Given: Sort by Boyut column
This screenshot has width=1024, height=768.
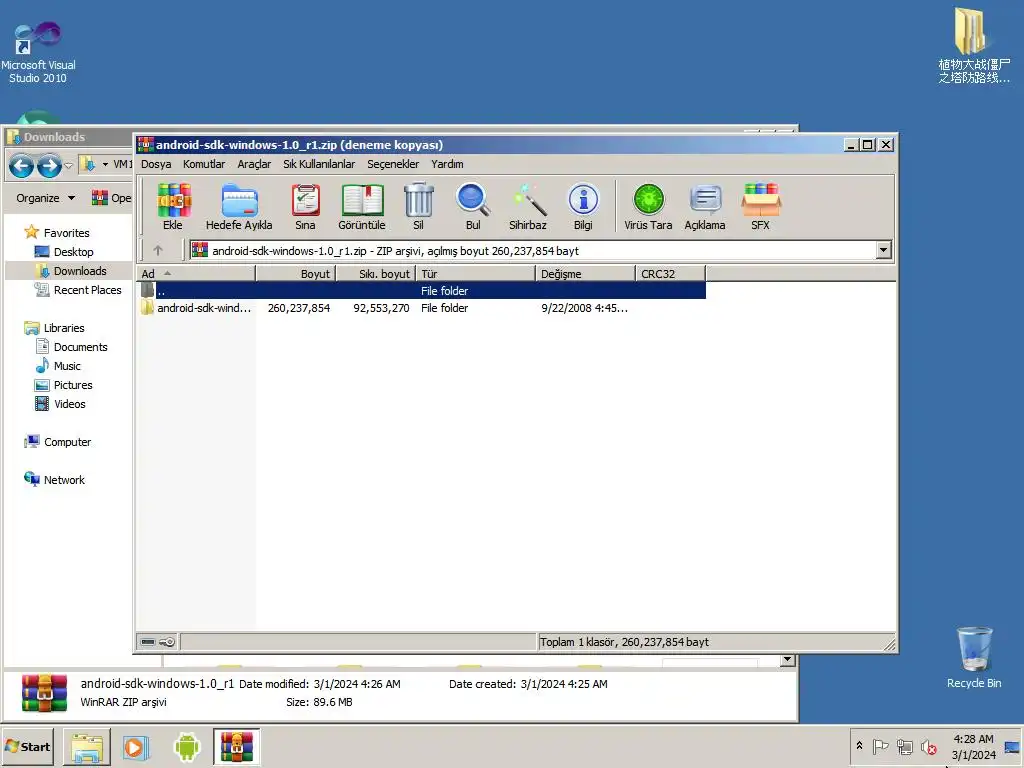Looking at the screenshot, I should point(296,274).
